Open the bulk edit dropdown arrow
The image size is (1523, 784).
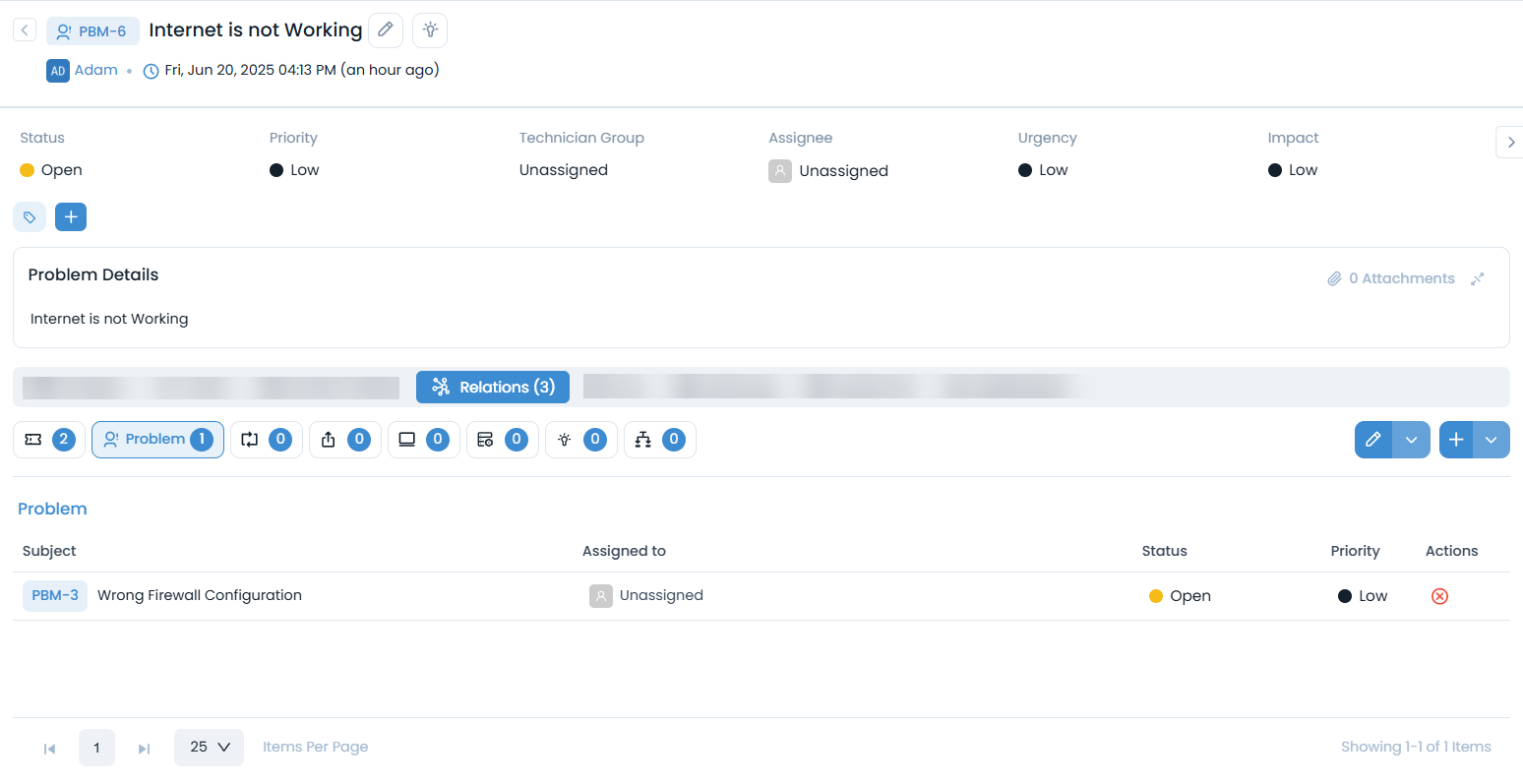click(x=1411, y=440)
